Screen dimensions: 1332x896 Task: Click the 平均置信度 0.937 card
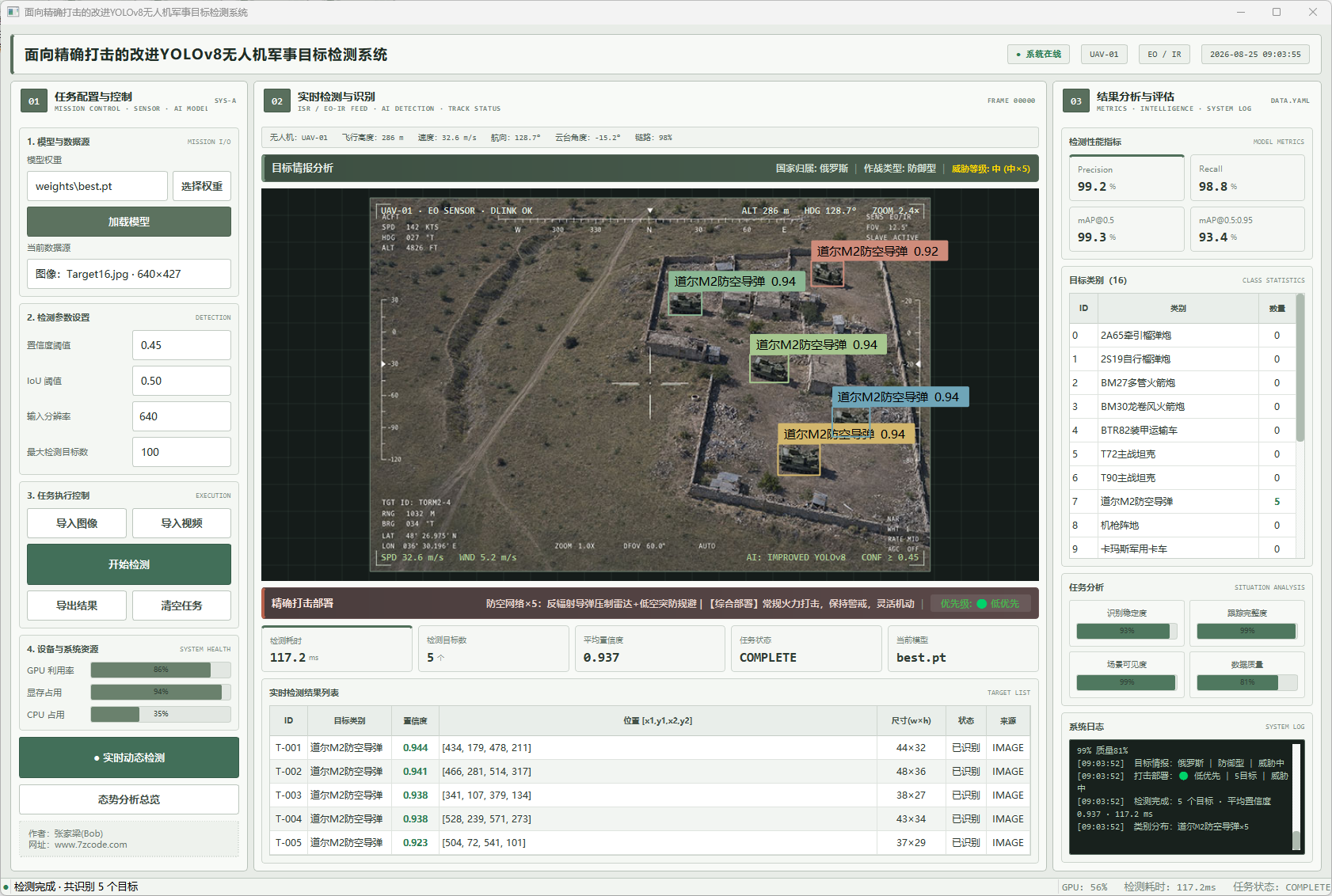pyautogui.click(x=650, y=648)
